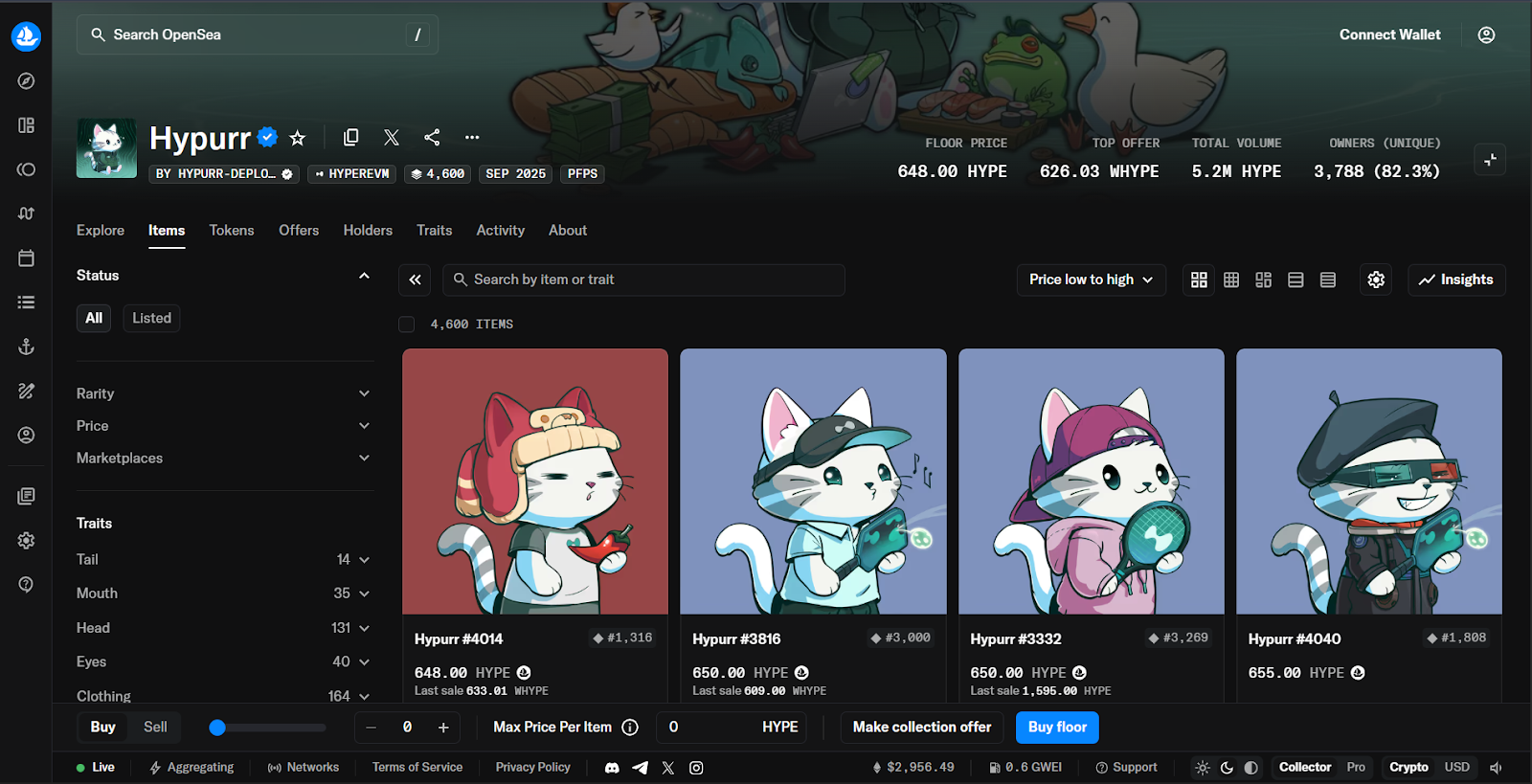This screenshot has height=784, width=1532.
Task: Click the item quantity slider handle
Action: [217, 728]
